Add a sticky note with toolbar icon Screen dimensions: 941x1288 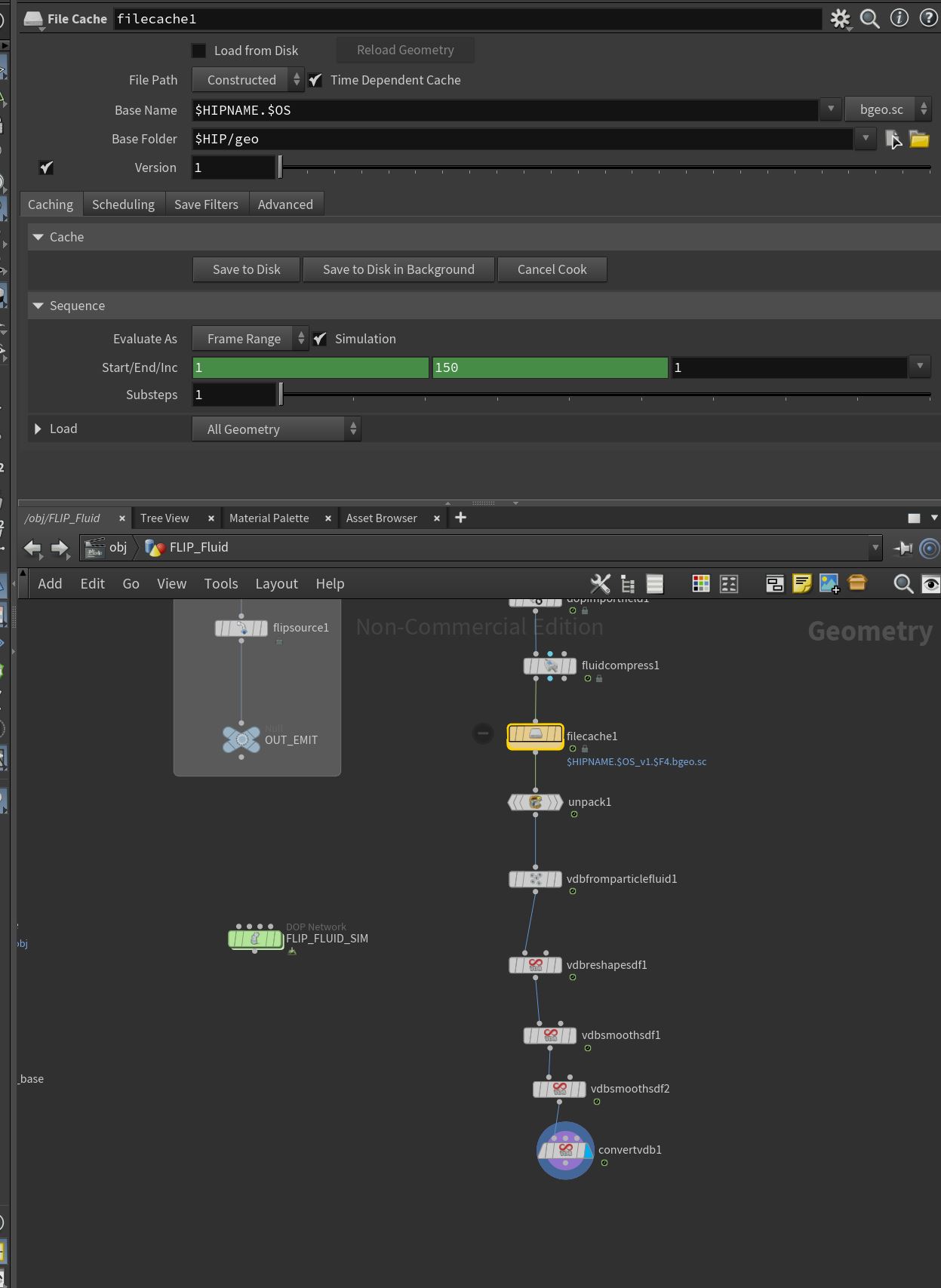(x=802, y=583)
